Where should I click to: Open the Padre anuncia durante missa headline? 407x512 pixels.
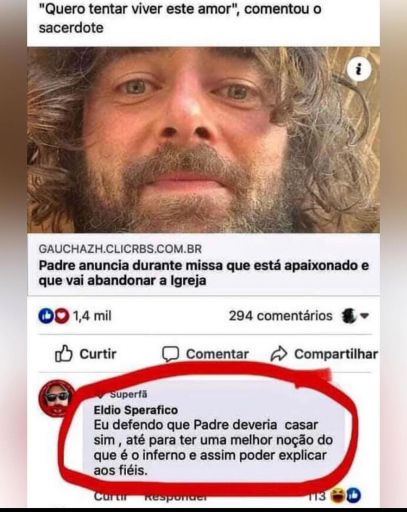coord(204,273)
